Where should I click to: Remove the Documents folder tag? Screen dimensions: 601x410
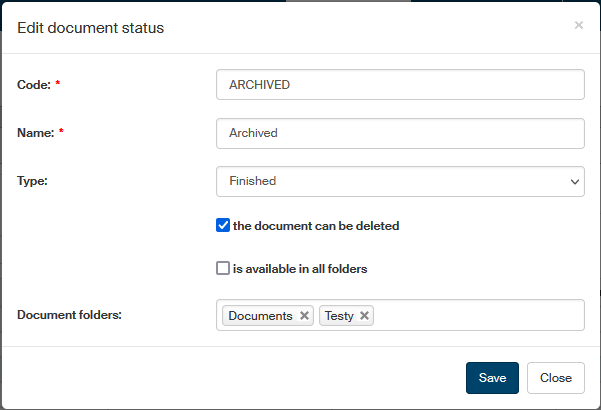point(304,316)
